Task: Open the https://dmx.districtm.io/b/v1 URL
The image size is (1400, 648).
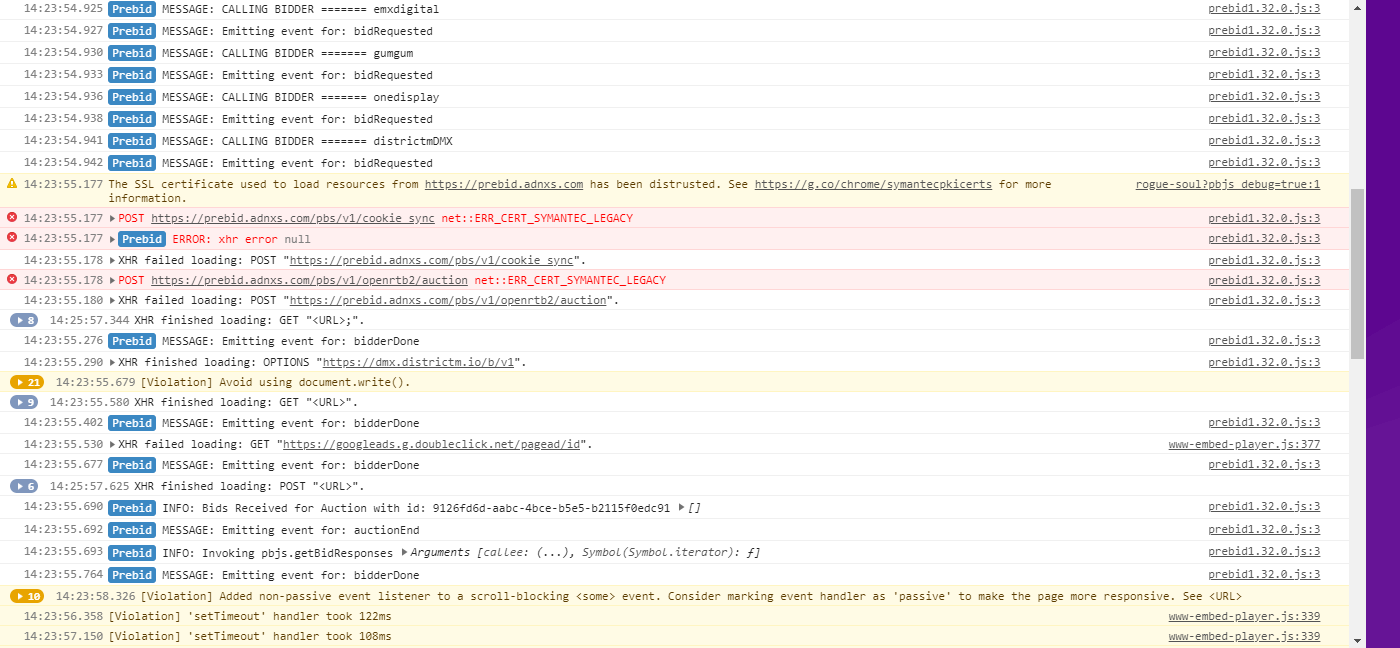Action: 418,362
